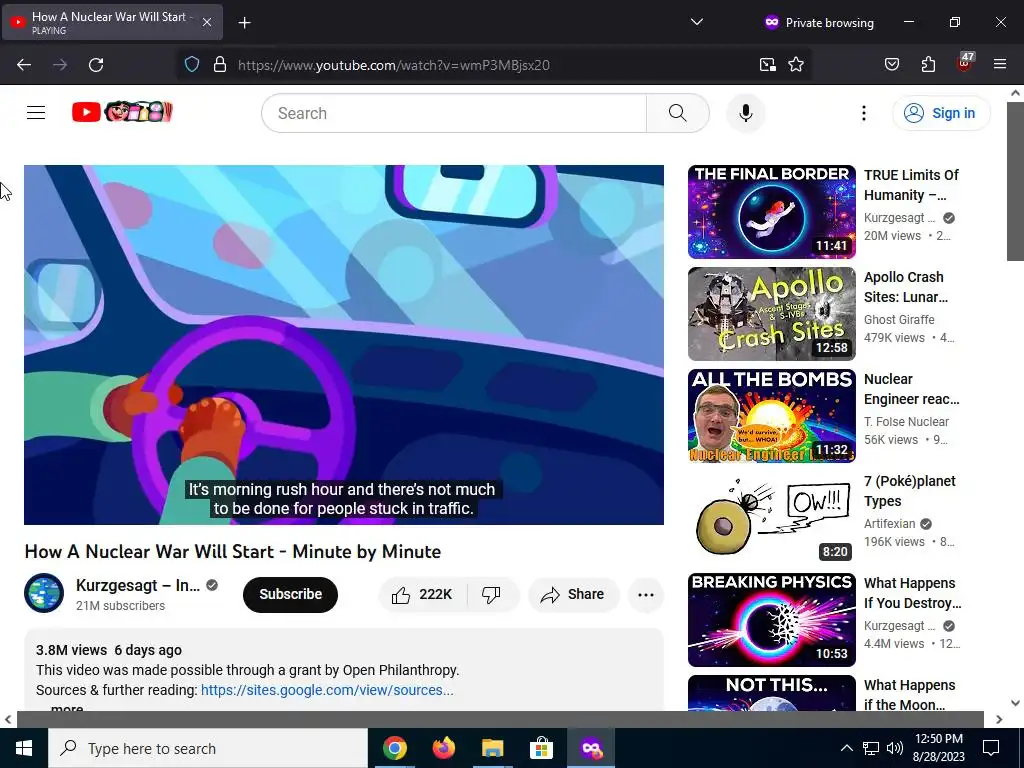Open the 12:50 PM clock and date
Screen dimensions: 1024x768
939,748
